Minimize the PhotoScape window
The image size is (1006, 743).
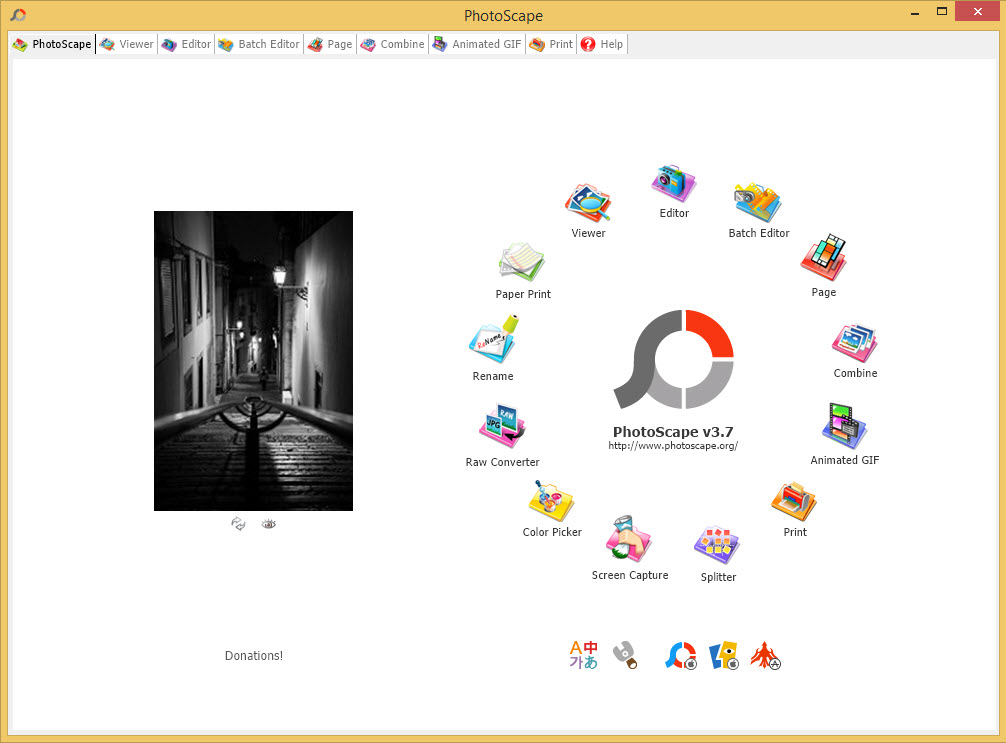tap(915, 12)
